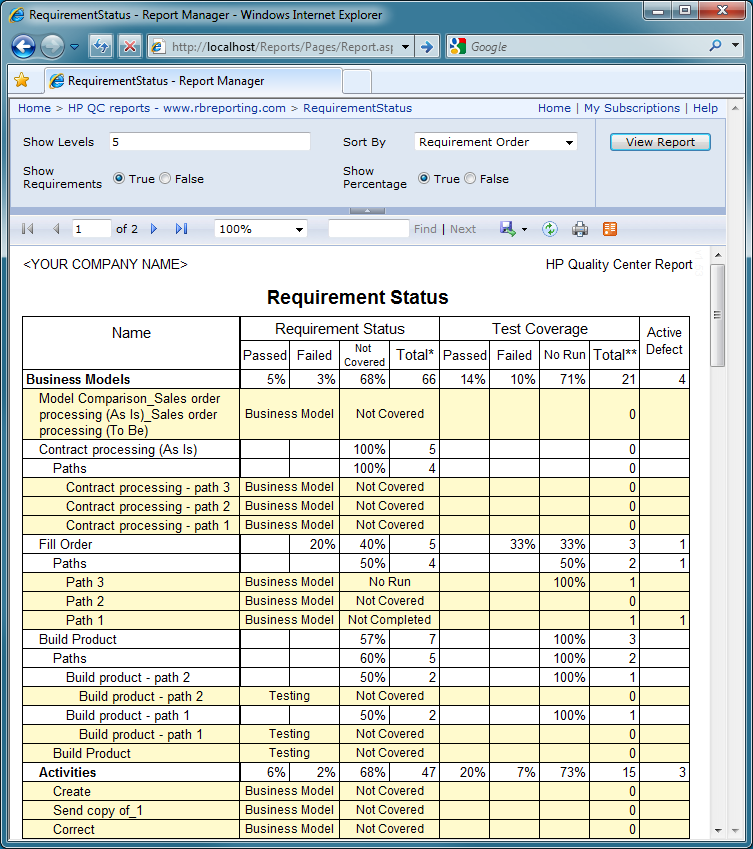Viewport: 753px width, 849px height.
Task: Click the browser Refresh icon
Action: pyautogui.click(x=101, y=47)
